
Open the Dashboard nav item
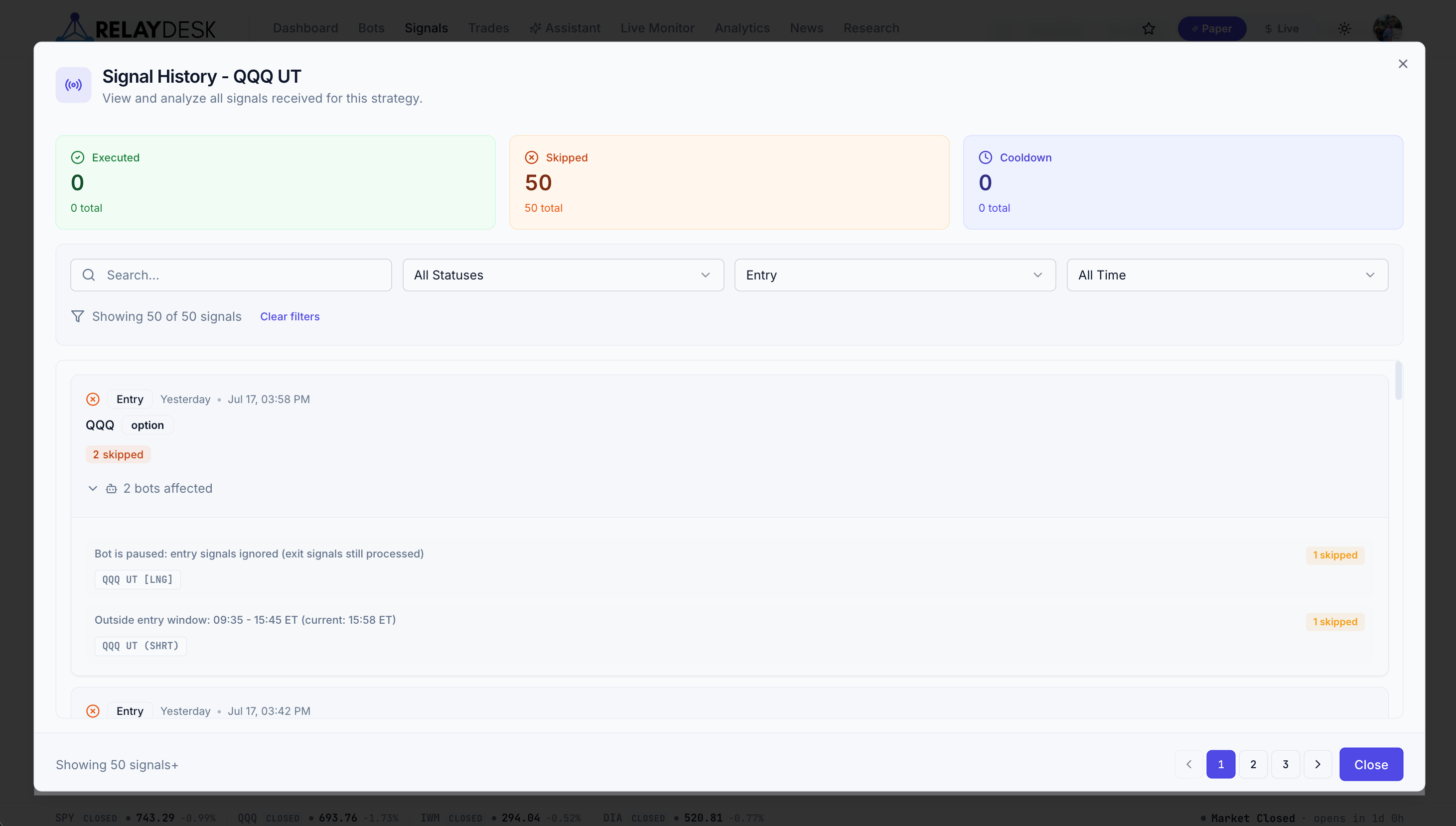[x=305, y=28]
